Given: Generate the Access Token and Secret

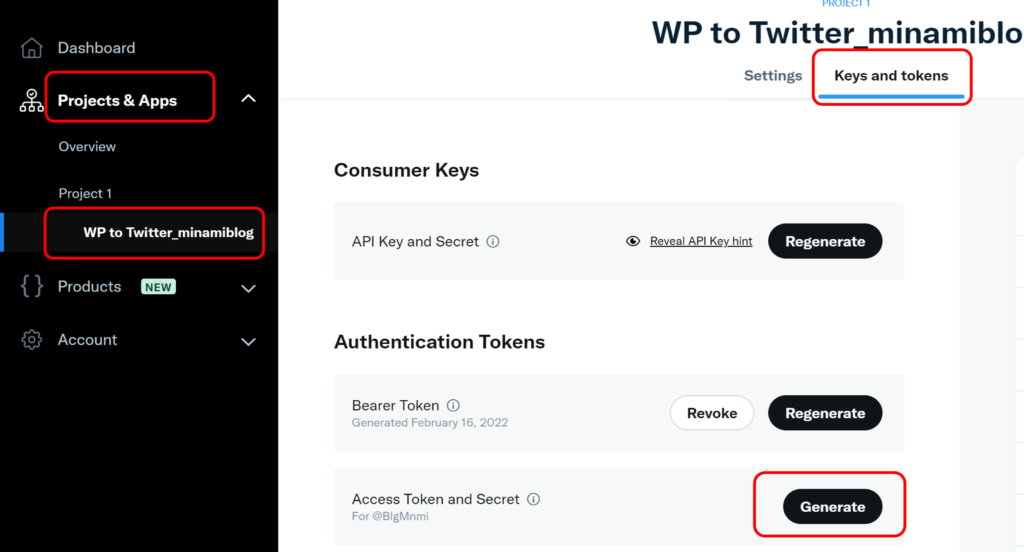Looking at the screenshot, I should click(x=833, y=506).
